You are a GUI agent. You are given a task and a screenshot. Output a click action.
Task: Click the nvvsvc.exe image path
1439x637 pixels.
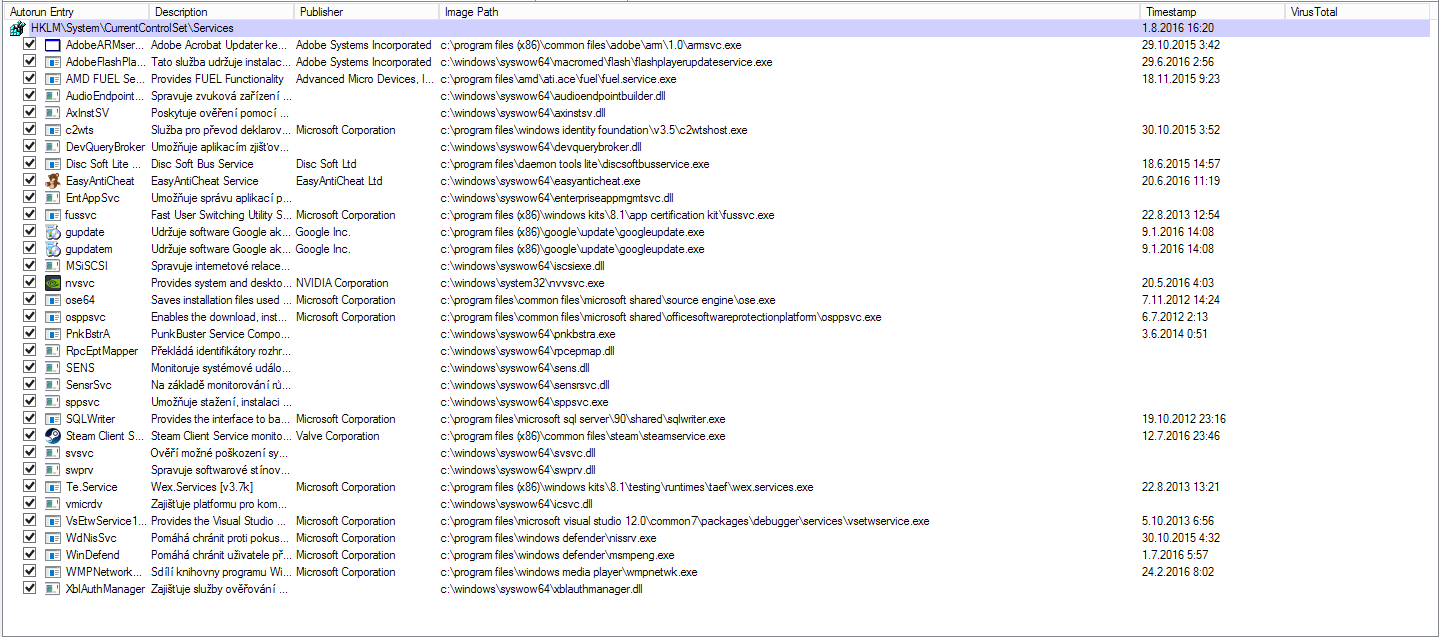click(522, 283)
